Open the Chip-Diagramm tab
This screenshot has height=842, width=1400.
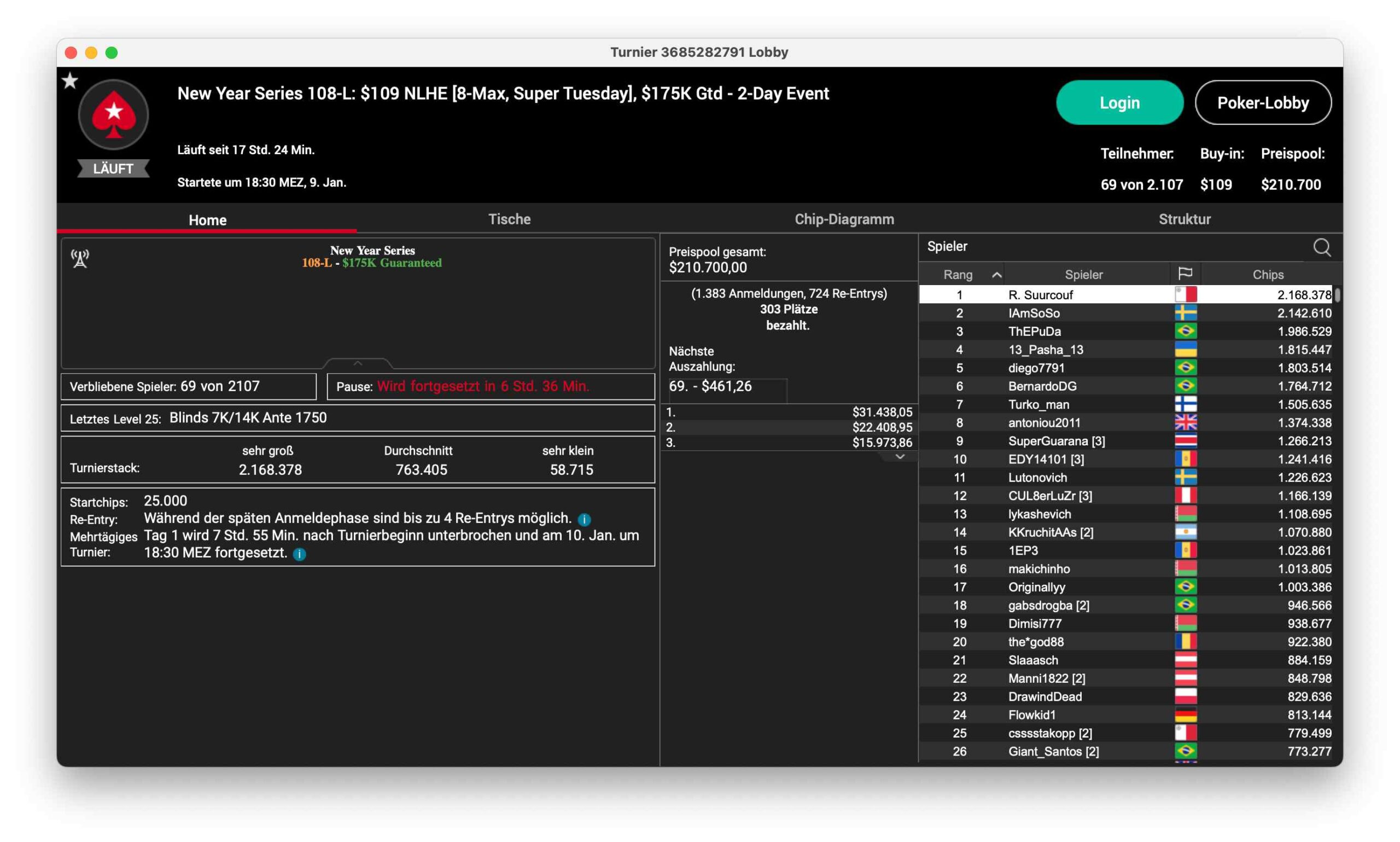tap(844, 219)
